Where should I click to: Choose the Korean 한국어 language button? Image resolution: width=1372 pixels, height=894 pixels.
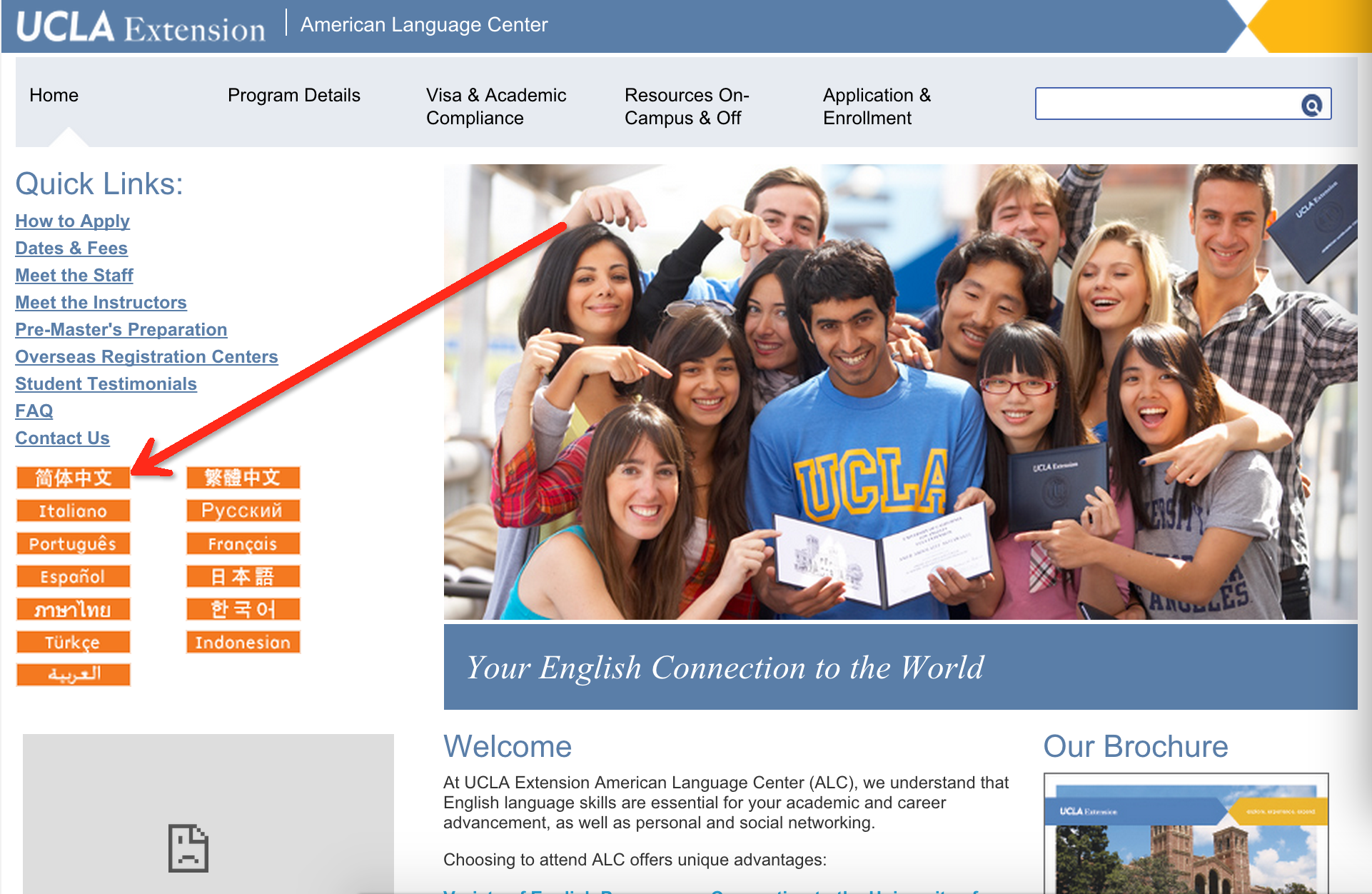point(243,609)
